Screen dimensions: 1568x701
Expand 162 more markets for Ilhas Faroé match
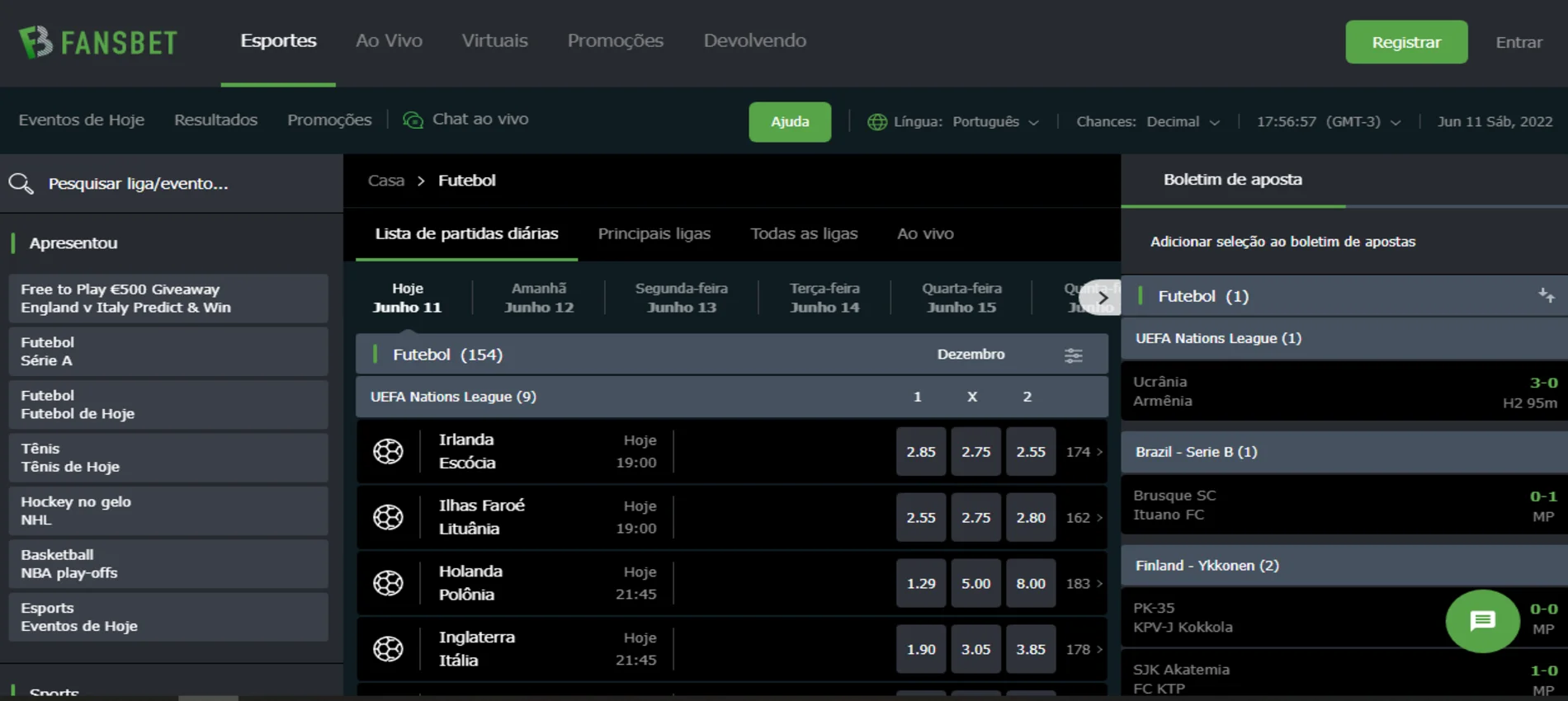pyautogui.click(x=1084, y=518)
